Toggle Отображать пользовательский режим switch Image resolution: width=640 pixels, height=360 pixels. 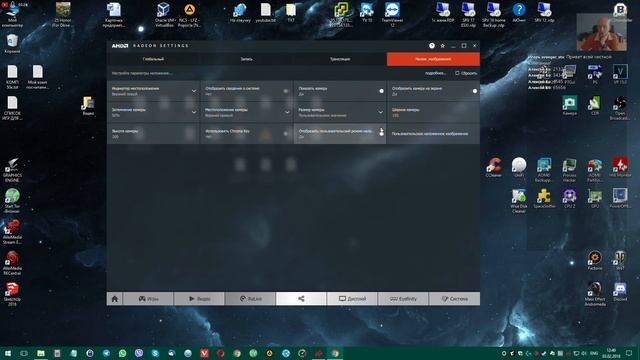click(381, 132)
